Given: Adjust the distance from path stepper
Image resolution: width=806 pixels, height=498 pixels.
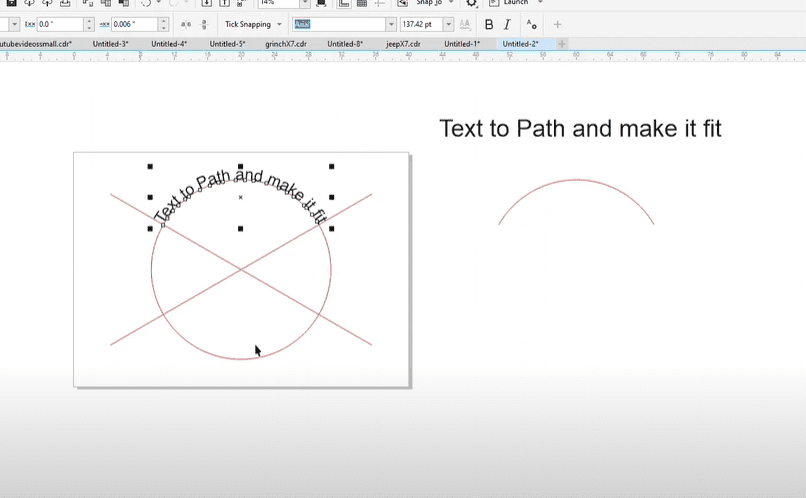Looking at the screenshot, I should click(x=89, y=24).
